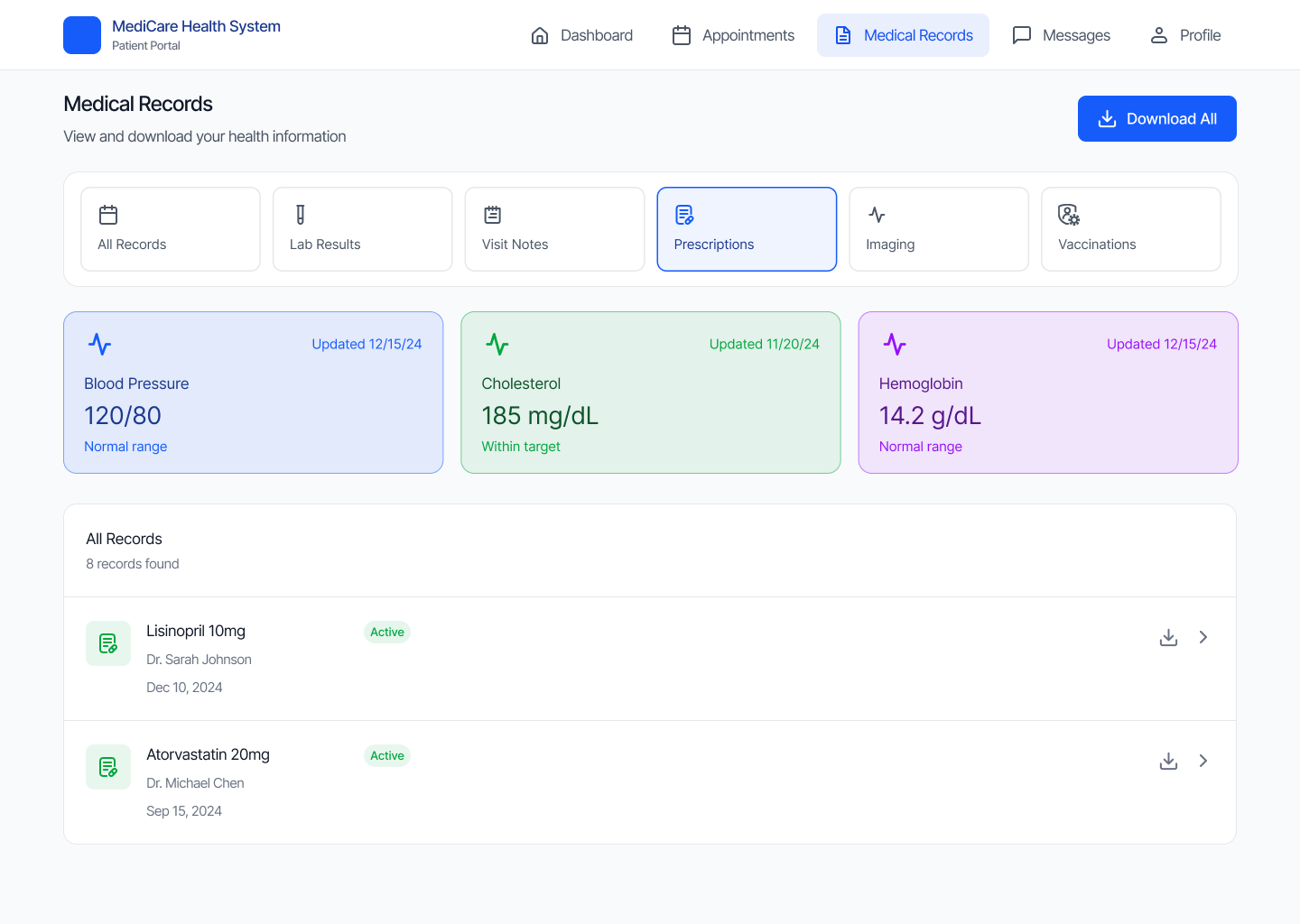Click the Cholesterol green pulse icon
Image resolution: width=1300 pixels, height=924 pixels.
(x=497, y=344)
